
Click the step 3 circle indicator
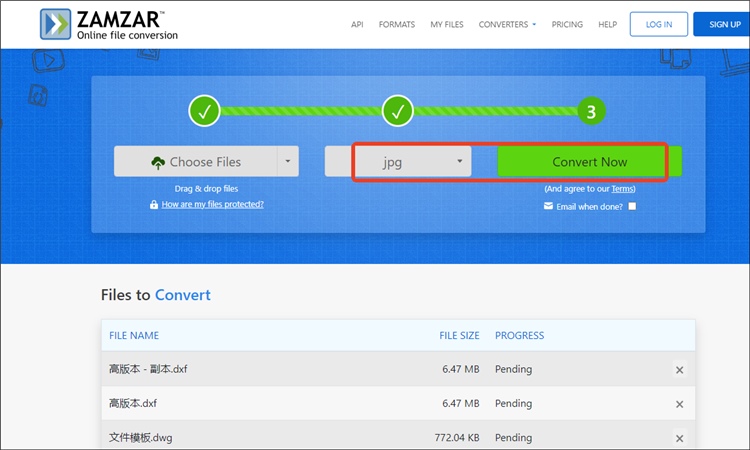tap(590, 111)
